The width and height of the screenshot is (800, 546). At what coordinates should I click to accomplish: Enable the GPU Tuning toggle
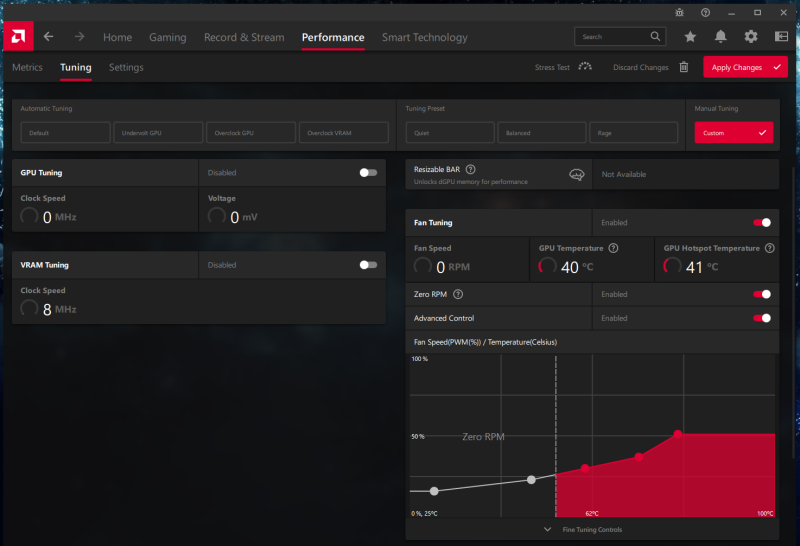pyautogui.click(x=369, y=173)
